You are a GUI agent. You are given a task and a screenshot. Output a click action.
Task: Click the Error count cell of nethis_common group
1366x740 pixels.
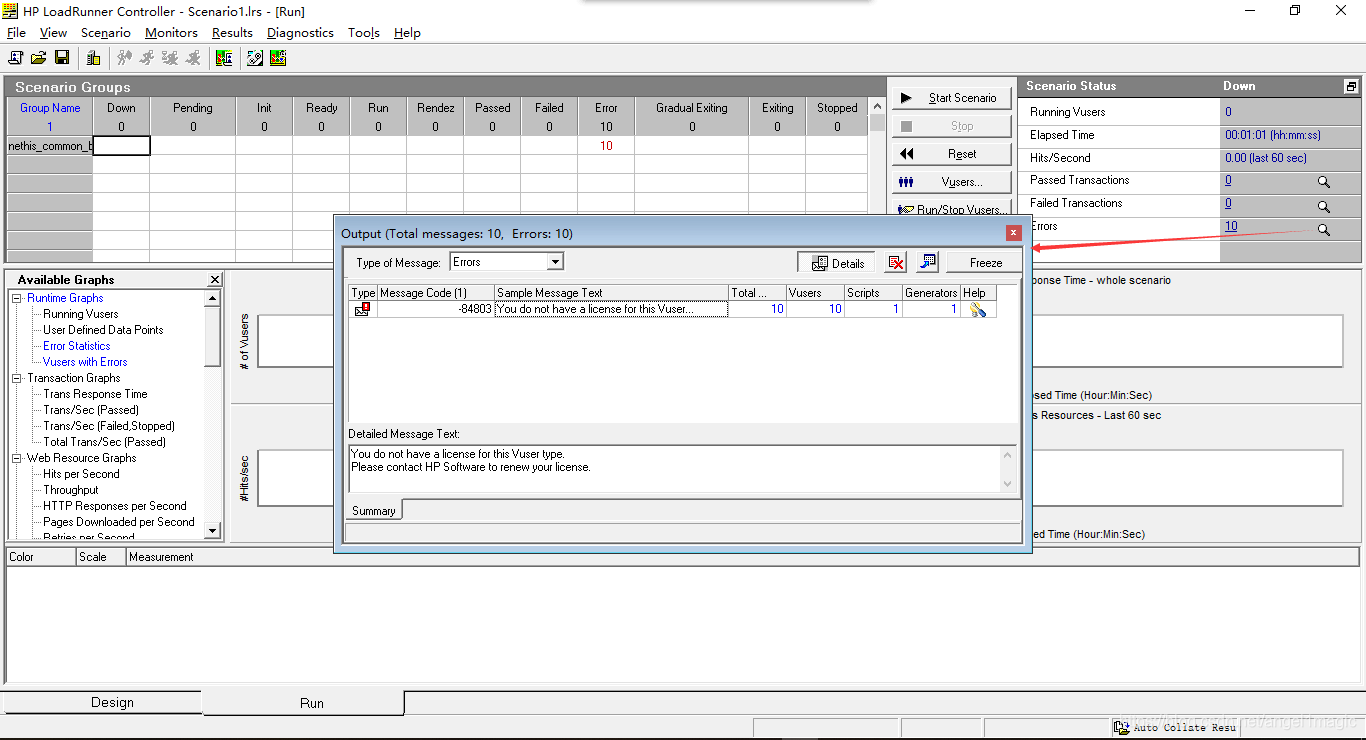pos(606,146)
